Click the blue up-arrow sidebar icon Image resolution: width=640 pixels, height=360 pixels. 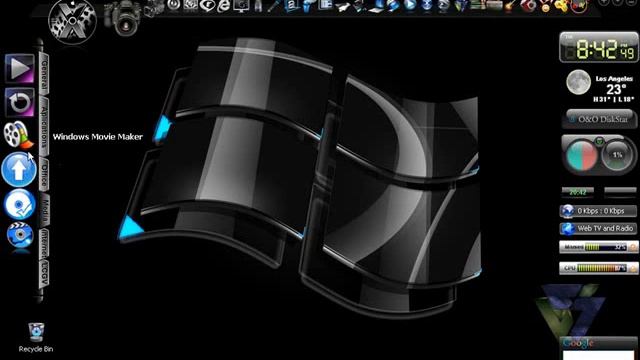[x=19, y=170]
